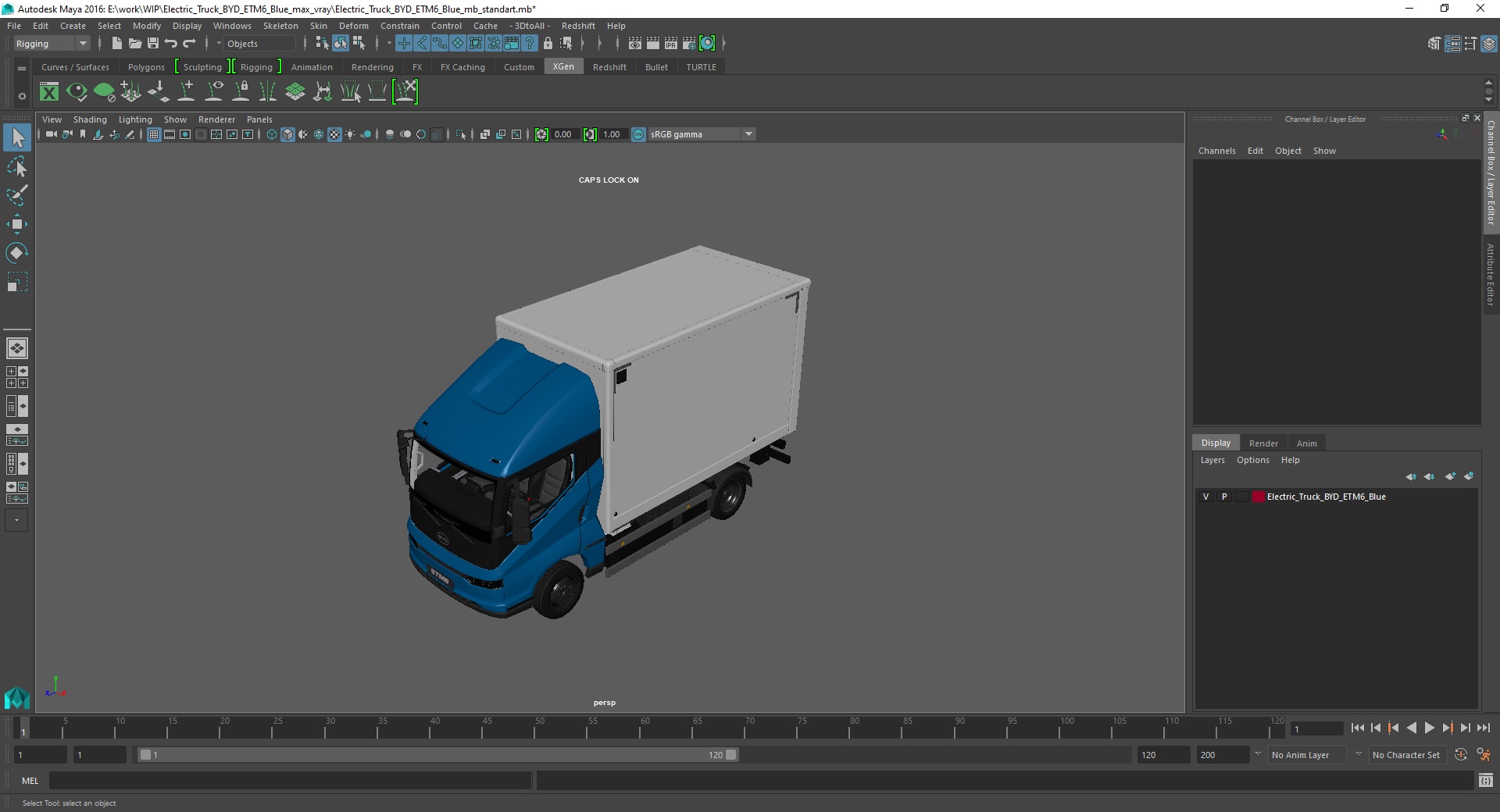Go to start of playback range
This screenshot has width=1500, height=812.
(1357, 728)
